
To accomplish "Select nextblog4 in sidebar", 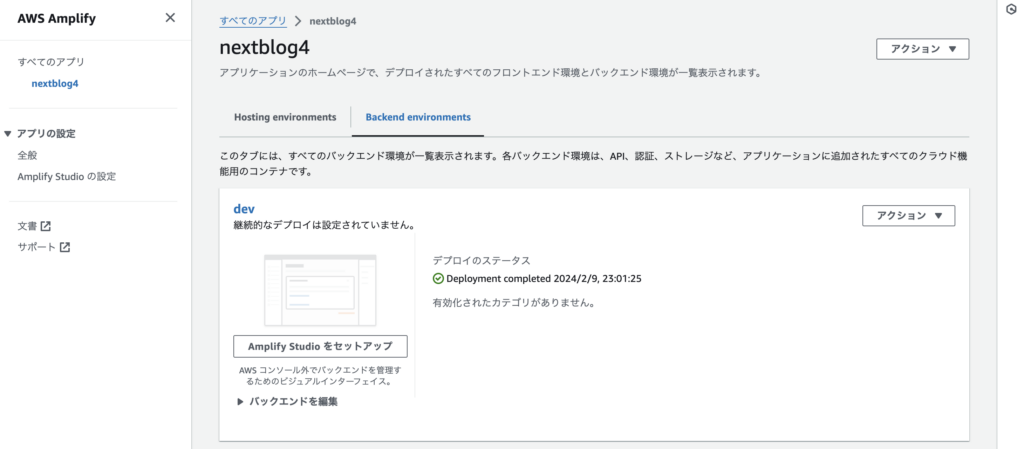I will 55,84.
